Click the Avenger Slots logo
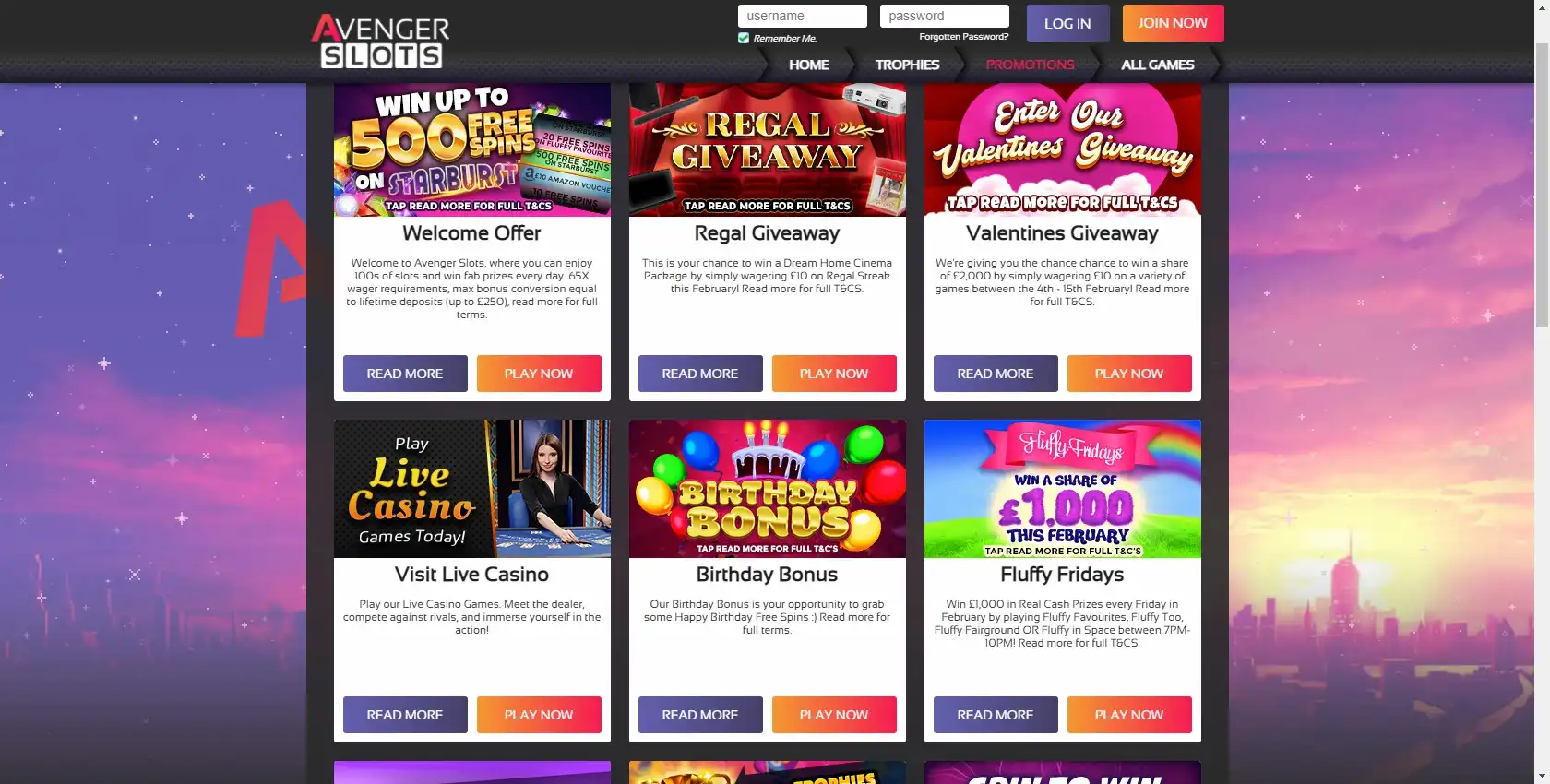The image size is (1550, 784). (380, 42)
